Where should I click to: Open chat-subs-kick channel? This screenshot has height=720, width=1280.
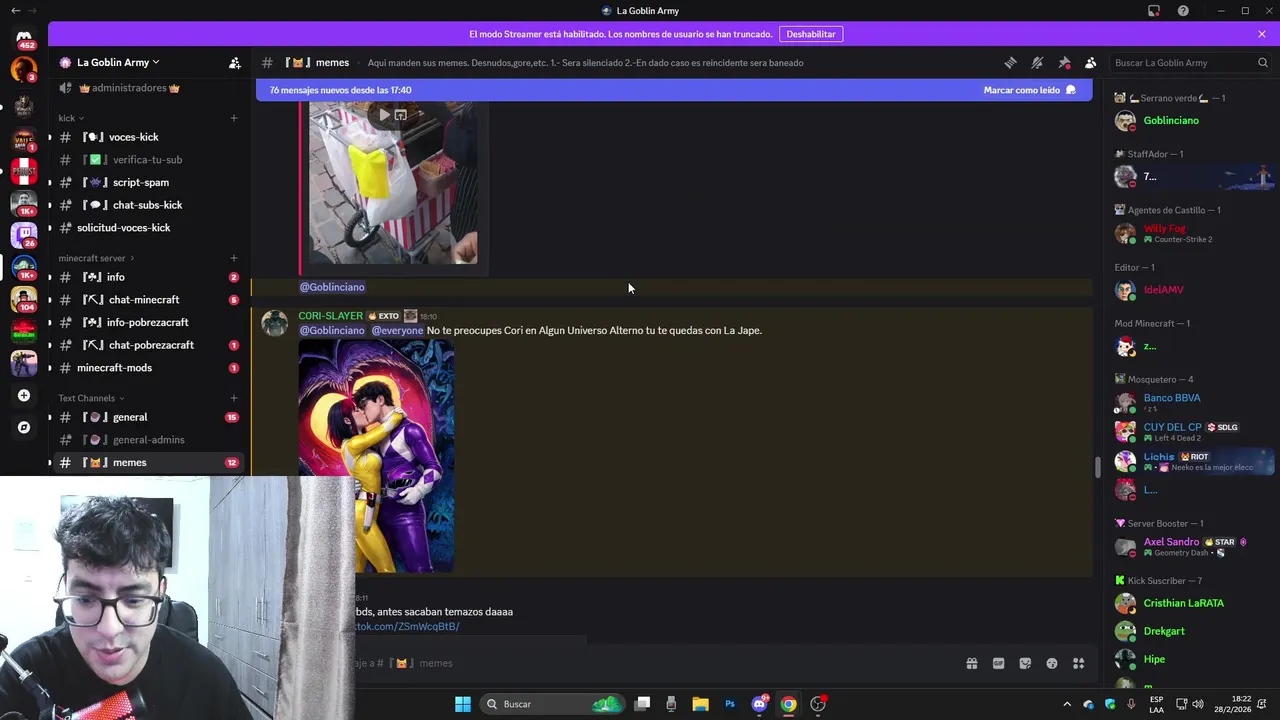click(148, 205)
